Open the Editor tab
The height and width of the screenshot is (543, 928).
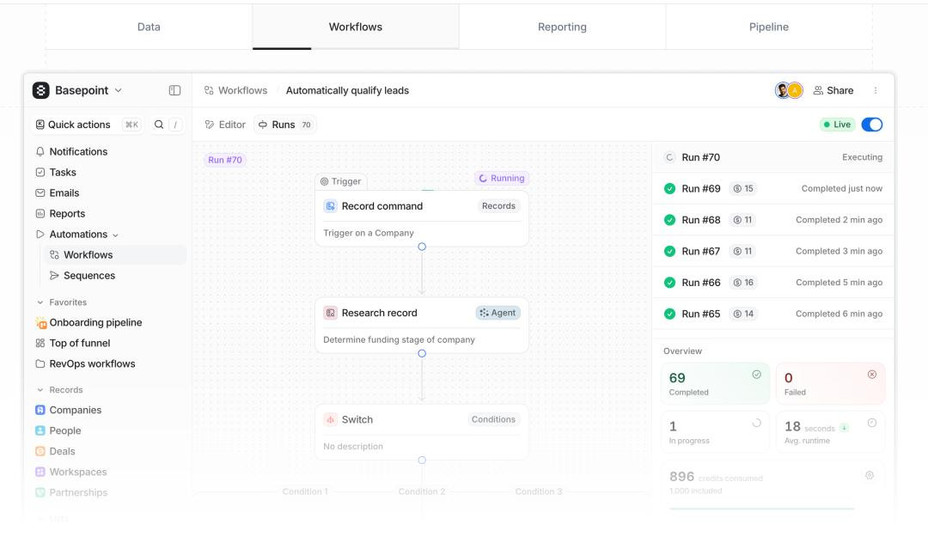[x=225, y=124]
